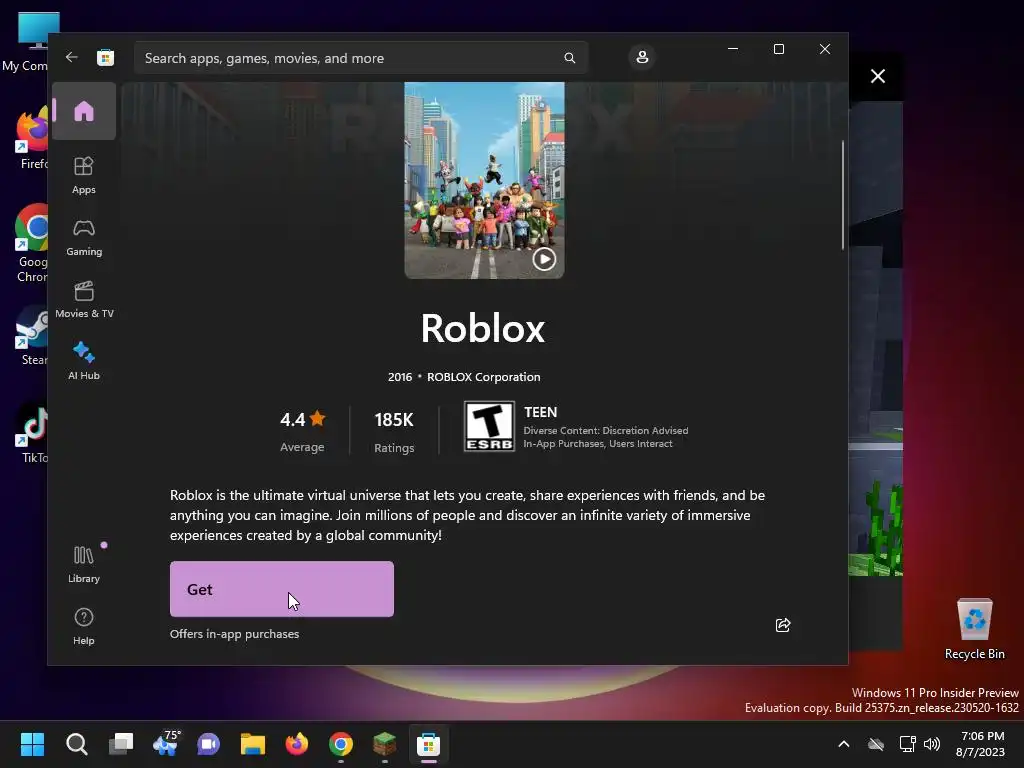Click the search magnifier icon

[569, 58]
